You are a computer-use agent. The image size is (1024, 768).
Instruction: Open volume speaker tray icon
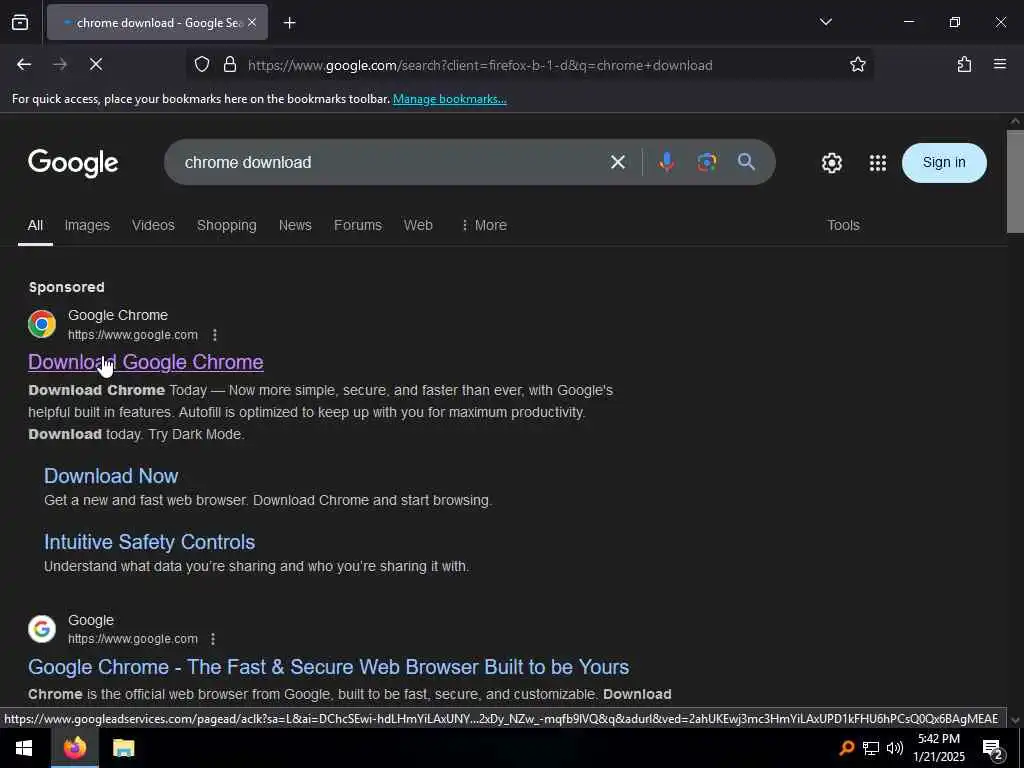pyautogui.click(x=895, y=748)
